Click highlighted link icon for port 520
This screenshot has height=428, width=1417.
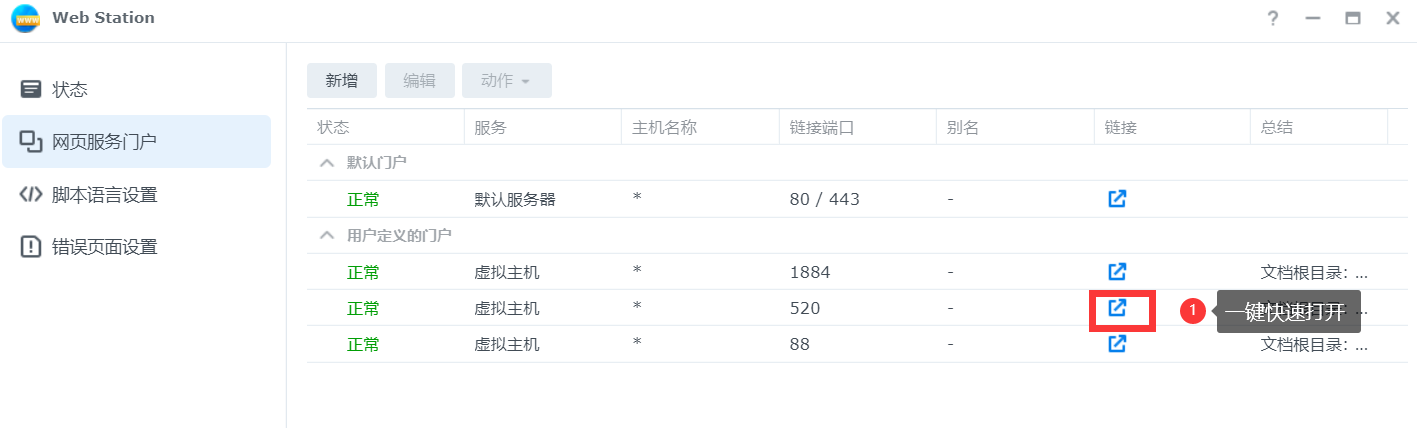click(x=1117, y=308)
